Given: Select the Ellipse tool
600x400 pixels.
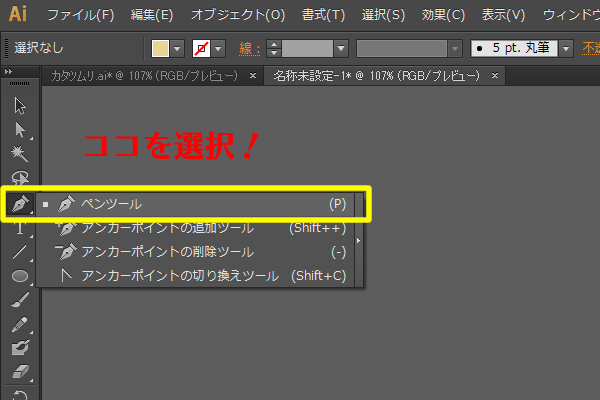Looking at the screenshot, I should click(x=20, y=275).
